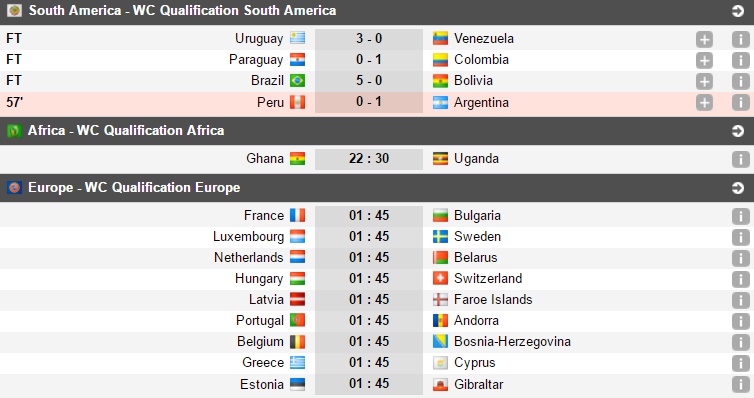Click the 22 : 30 Ghana kickoff time
Image resolution: width=754 pixels, height=398 pixels.
tap(369, 159)
